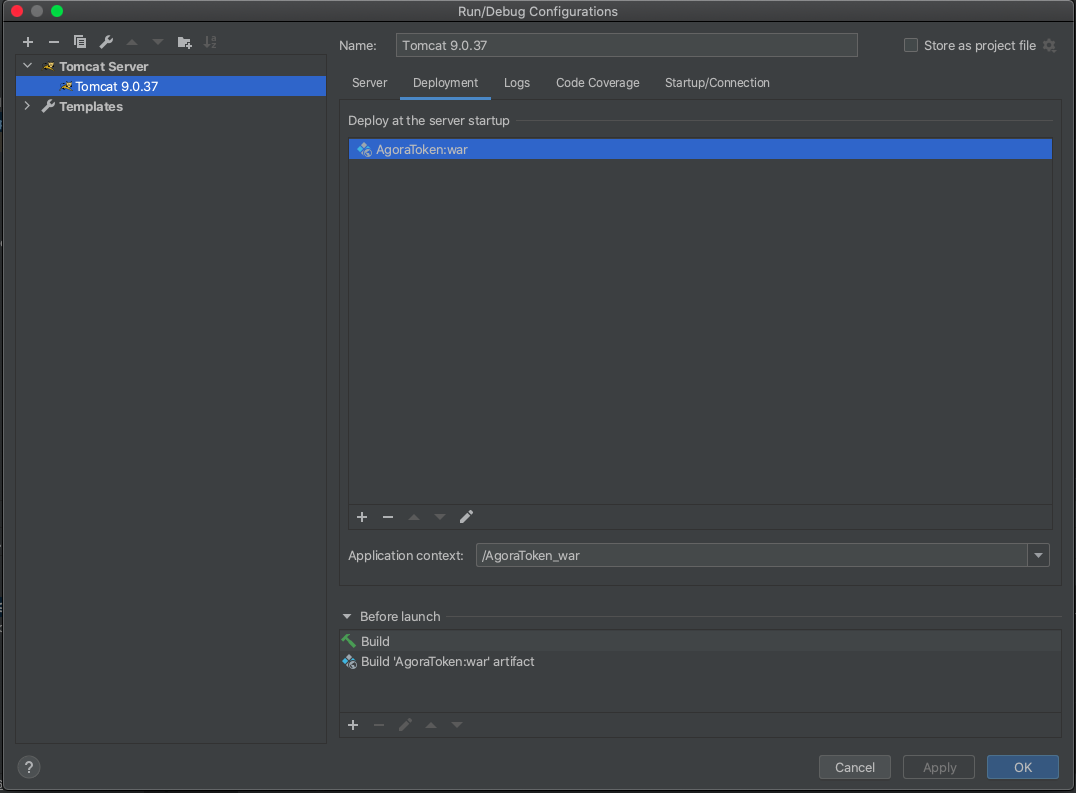Collapse the Tomcat Server tree node

27,66
